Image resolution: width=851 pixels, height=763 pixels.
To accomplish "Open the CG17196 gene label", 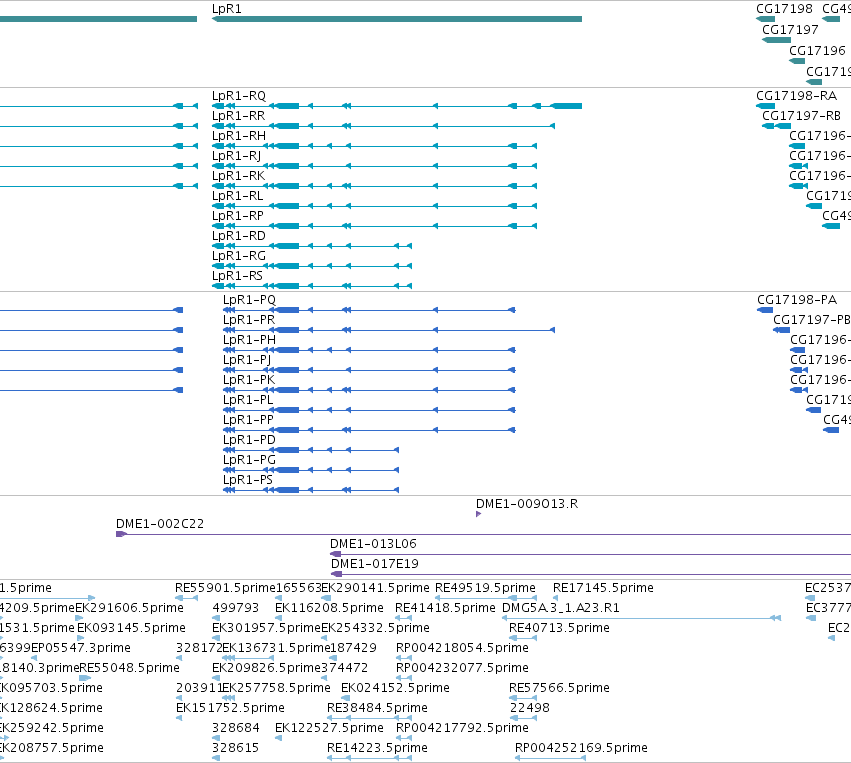I will coord(817,50).
